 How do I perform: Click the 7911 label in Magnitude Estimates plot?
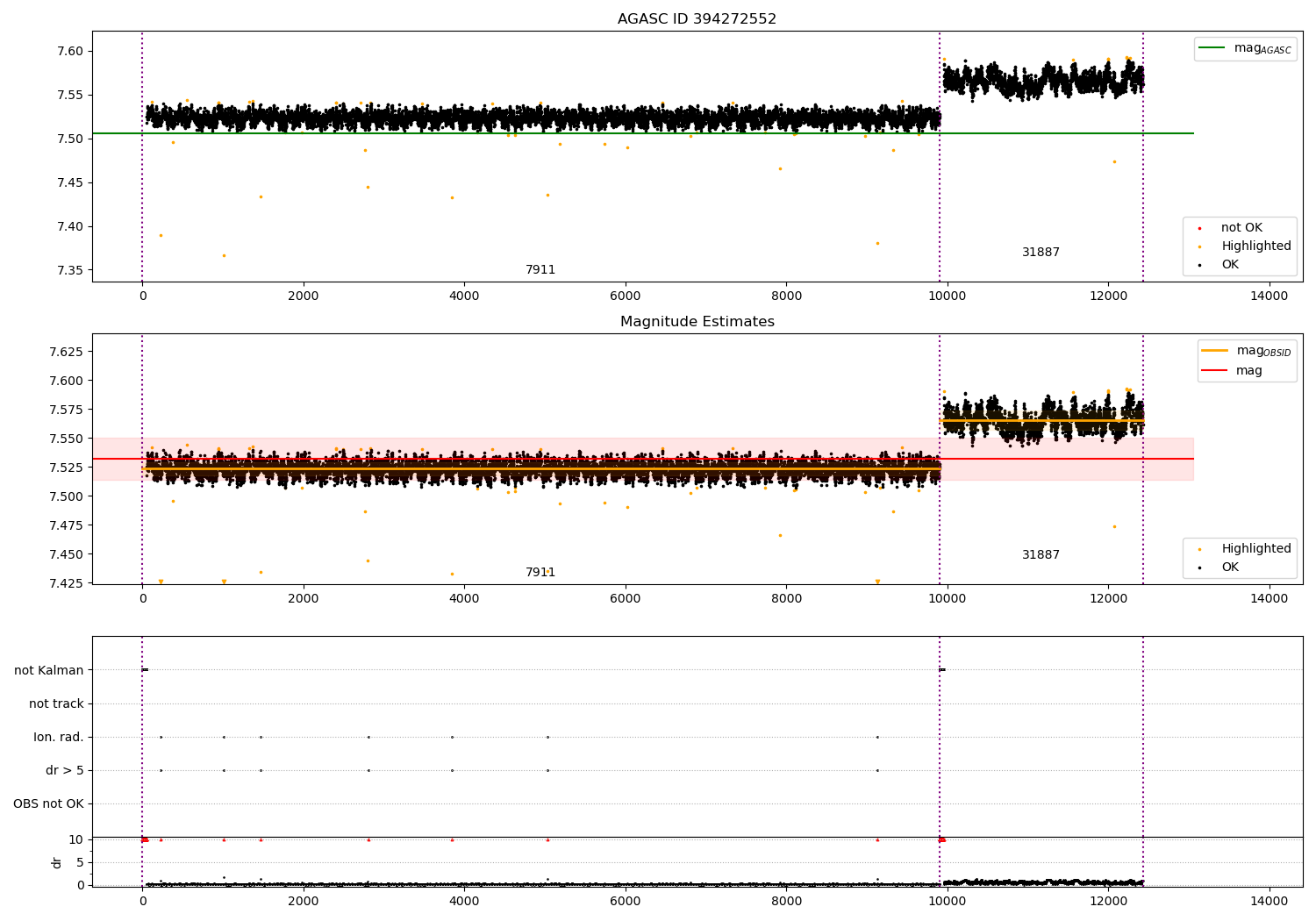(540, 573)
